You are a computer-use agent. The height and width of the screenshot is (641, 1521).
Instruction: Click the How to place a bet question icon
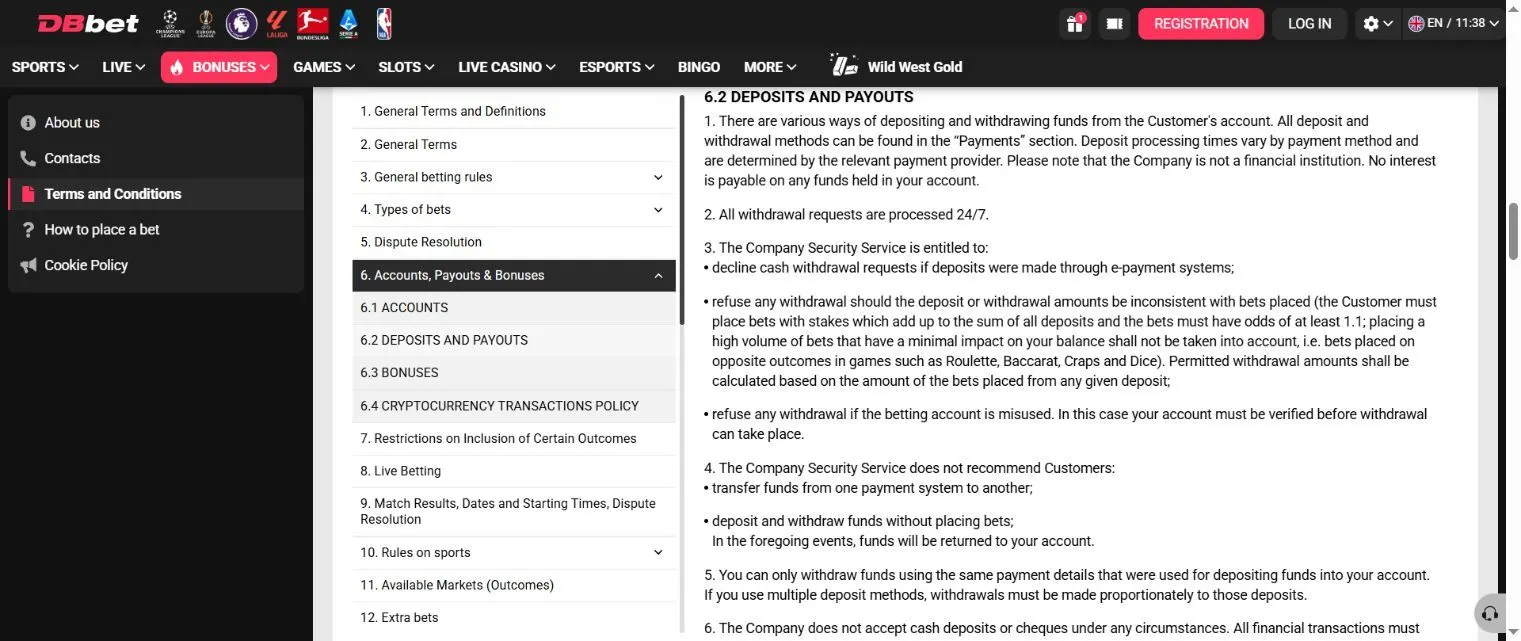point(28,230)
